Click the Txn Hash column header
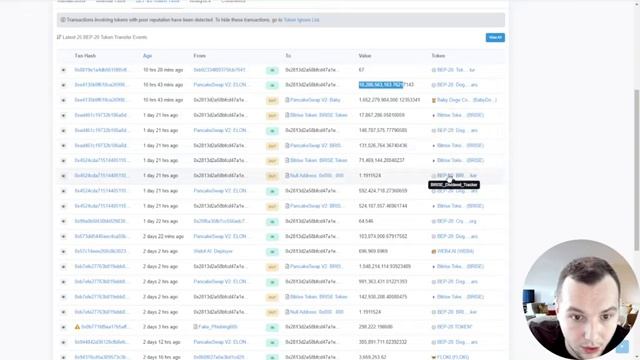The image size is (640, 360). pos(85,56)
